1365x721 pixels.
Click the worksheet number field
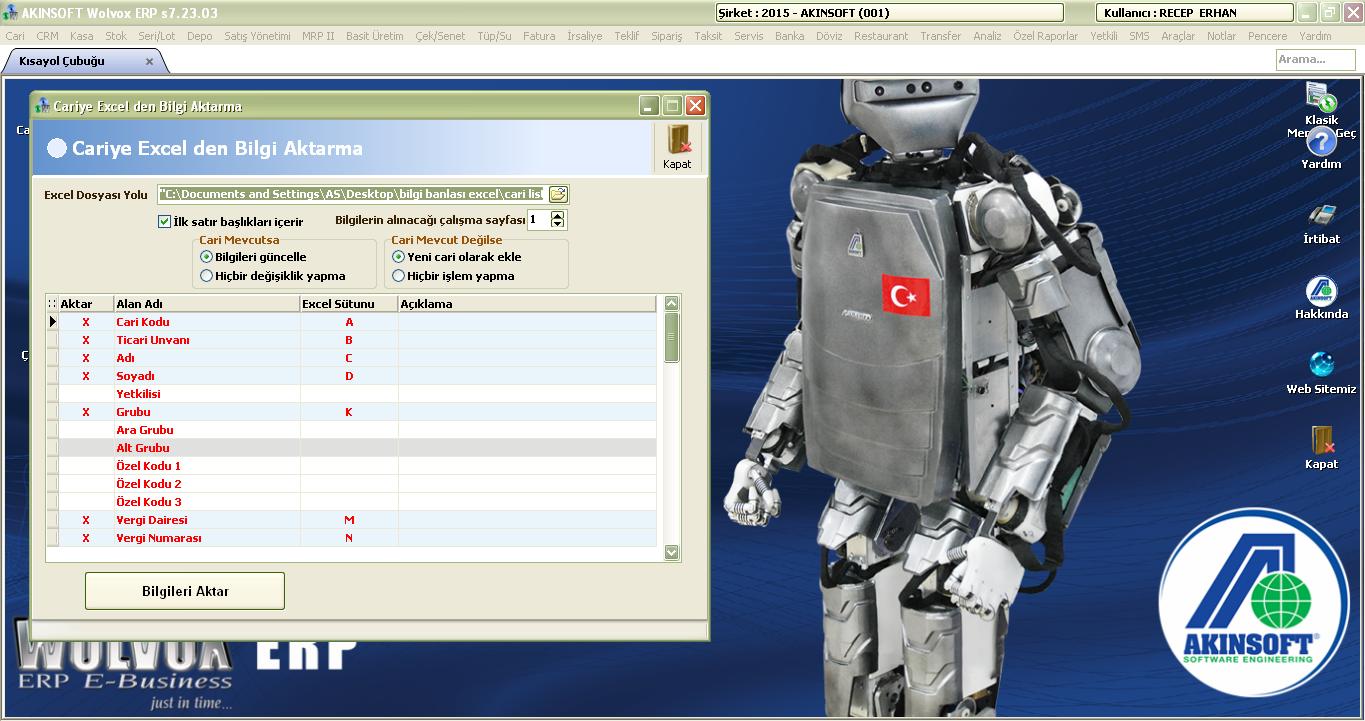[x=539, y=220]
